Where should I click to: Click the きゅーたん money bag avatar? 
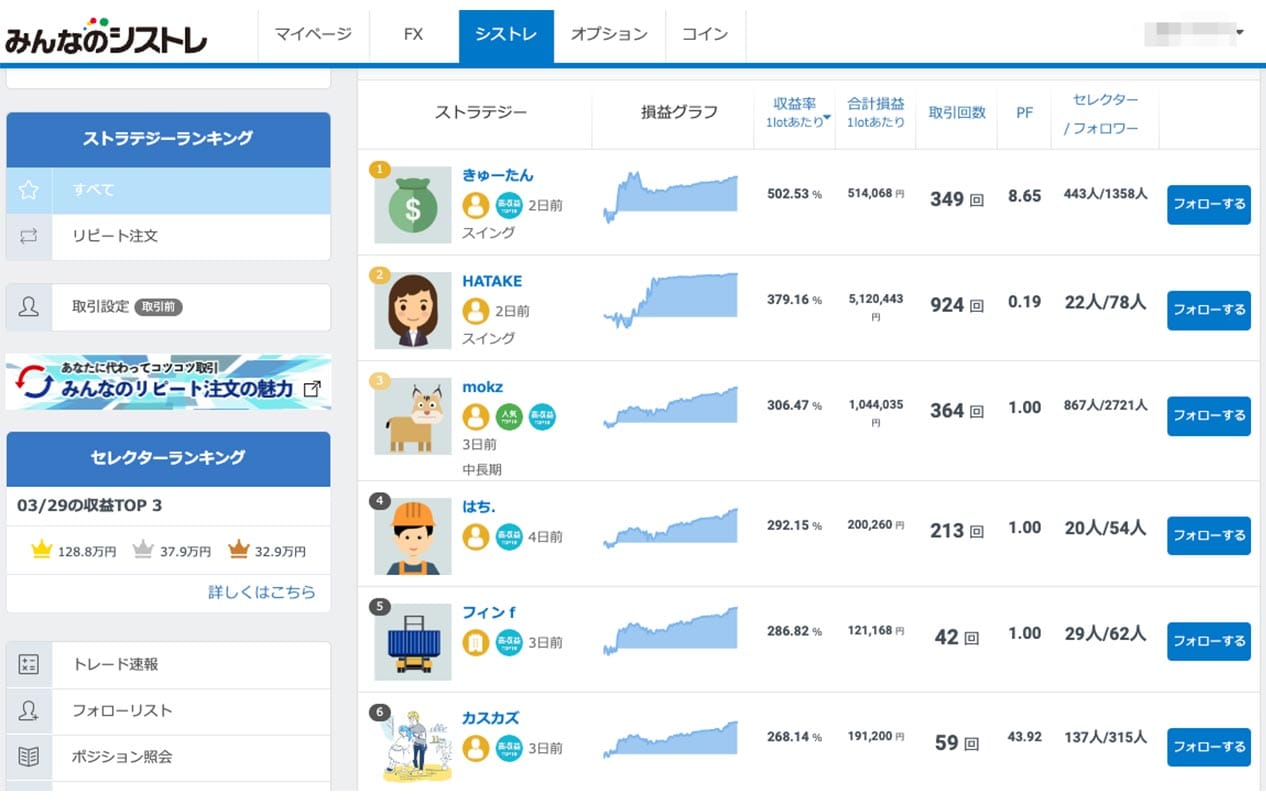(x=412, y=205)
